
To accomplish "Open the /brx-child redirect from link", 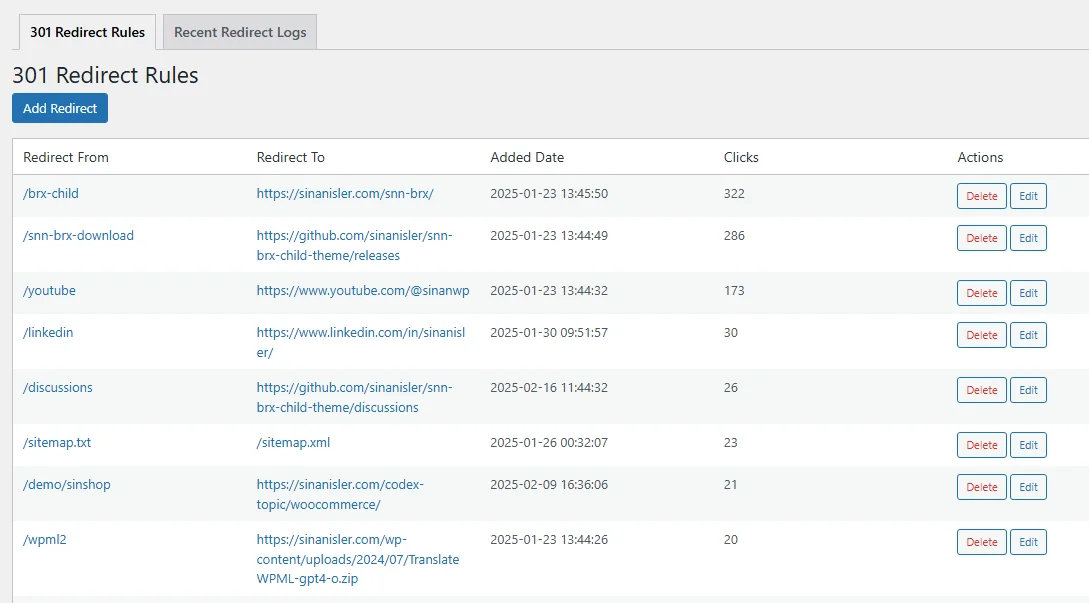I will point(50,193).
